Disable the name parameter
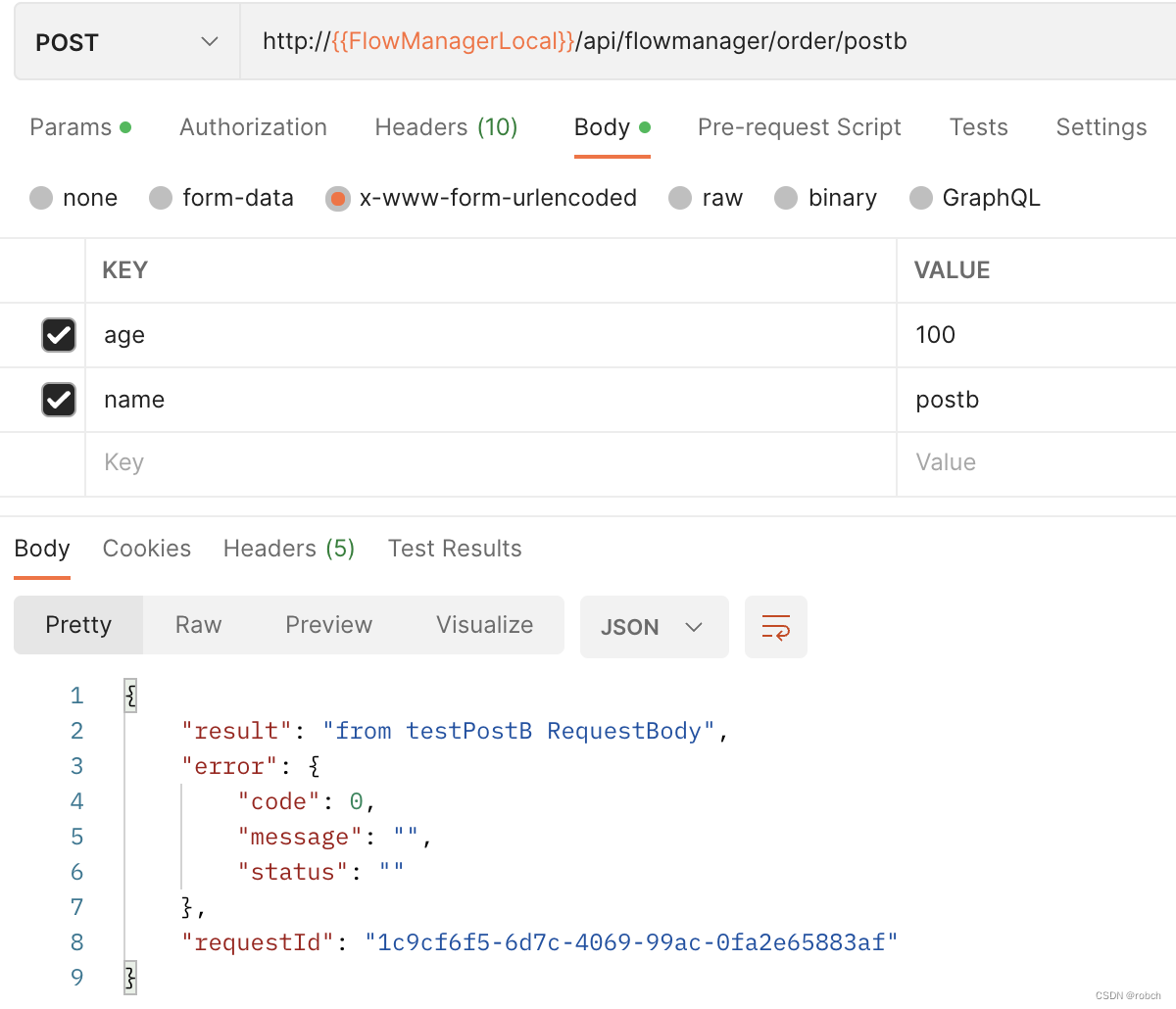1176x1009 pixels. (58, 400)
